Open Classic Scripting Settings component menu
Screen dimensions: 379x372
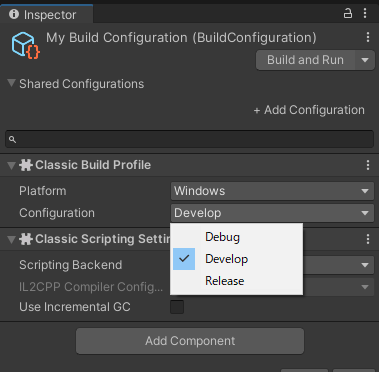click(368, 239)
